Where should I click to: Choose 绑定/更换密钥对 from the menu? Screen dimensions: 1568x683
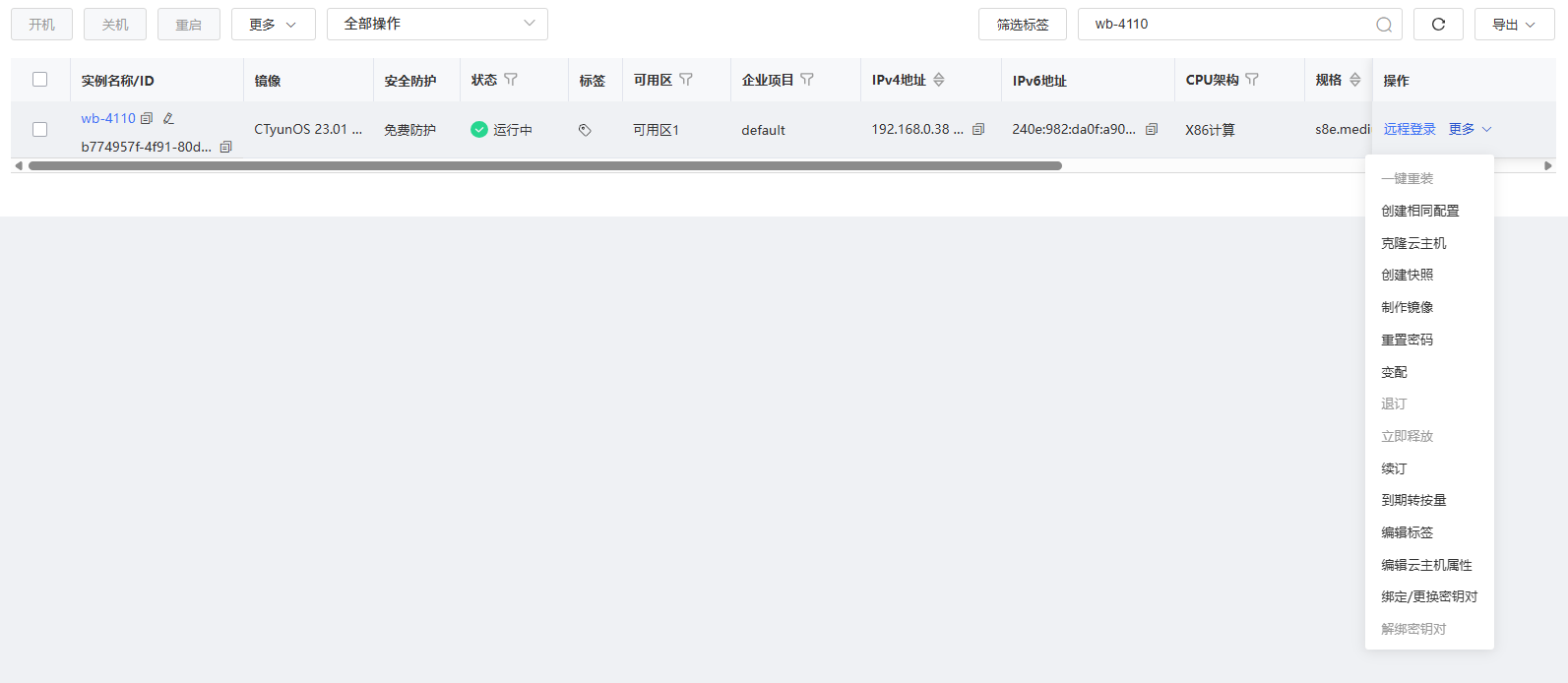coord(1429,596)
